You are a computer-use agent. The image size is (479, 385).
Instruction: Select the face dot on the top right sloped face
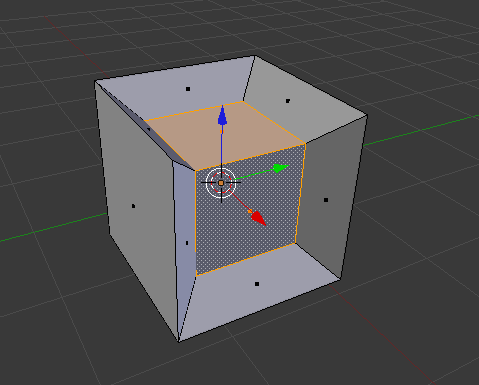(288, 101)
